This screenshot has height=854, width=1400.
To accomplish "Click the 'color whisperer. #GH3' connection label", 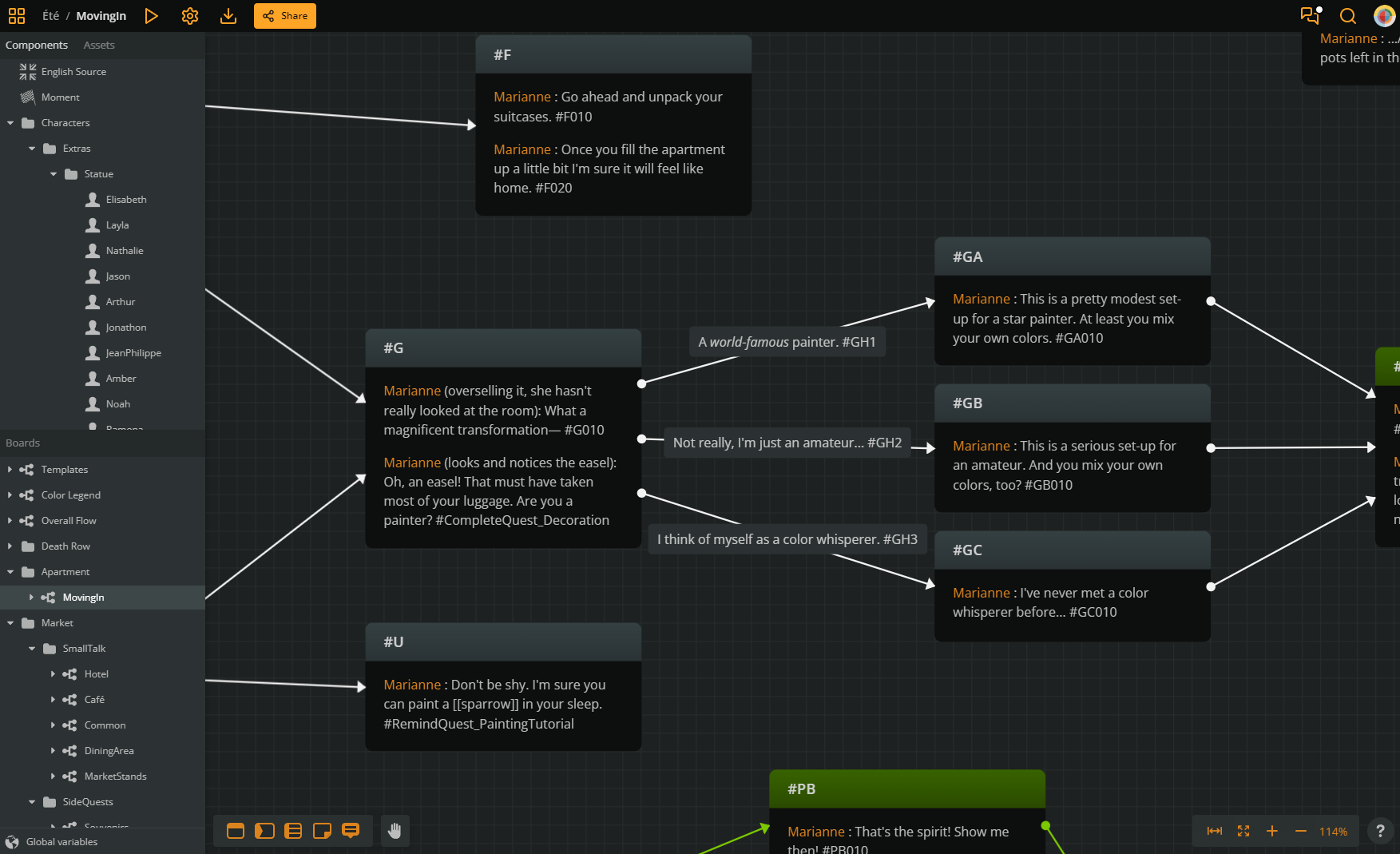I will [787, 539].
